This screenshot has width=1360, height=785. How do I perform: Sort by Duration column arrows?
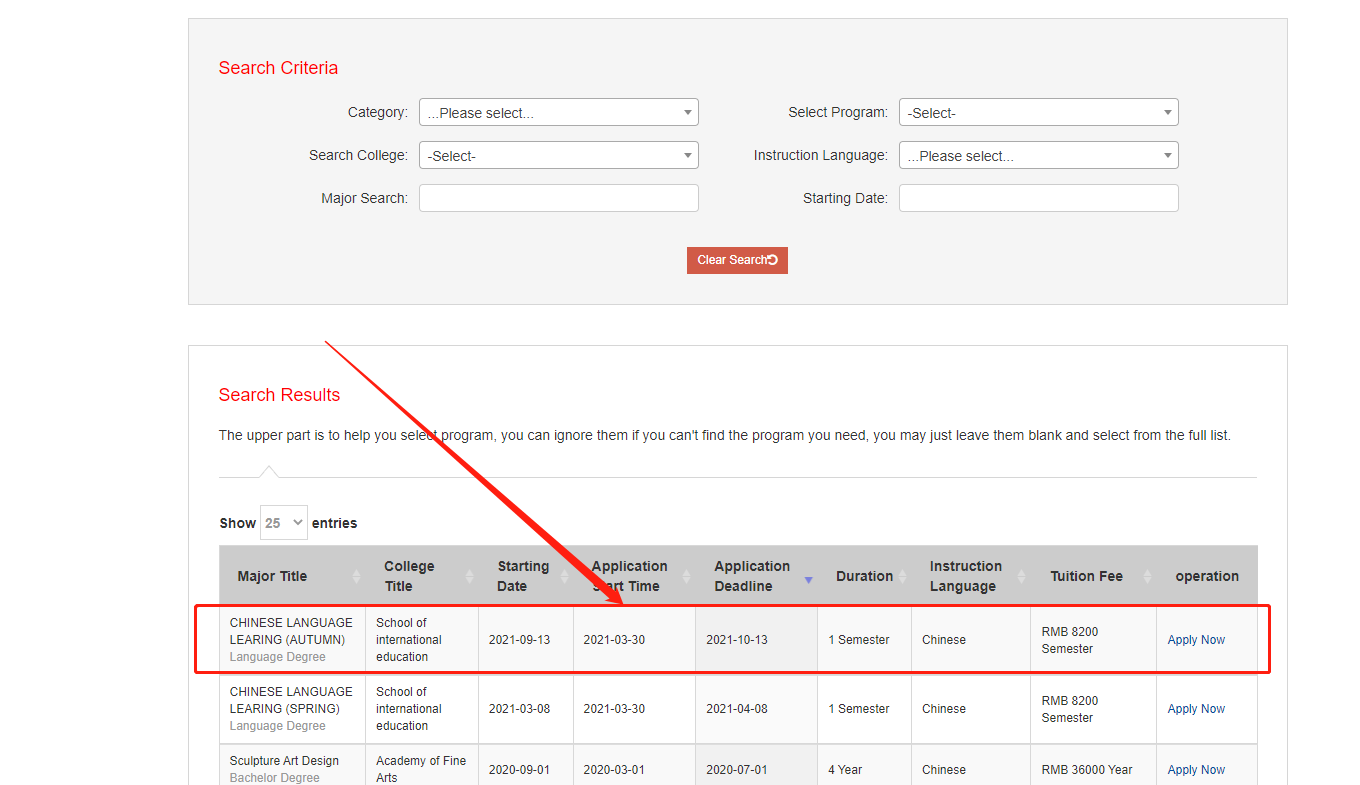tap(902, 577)
